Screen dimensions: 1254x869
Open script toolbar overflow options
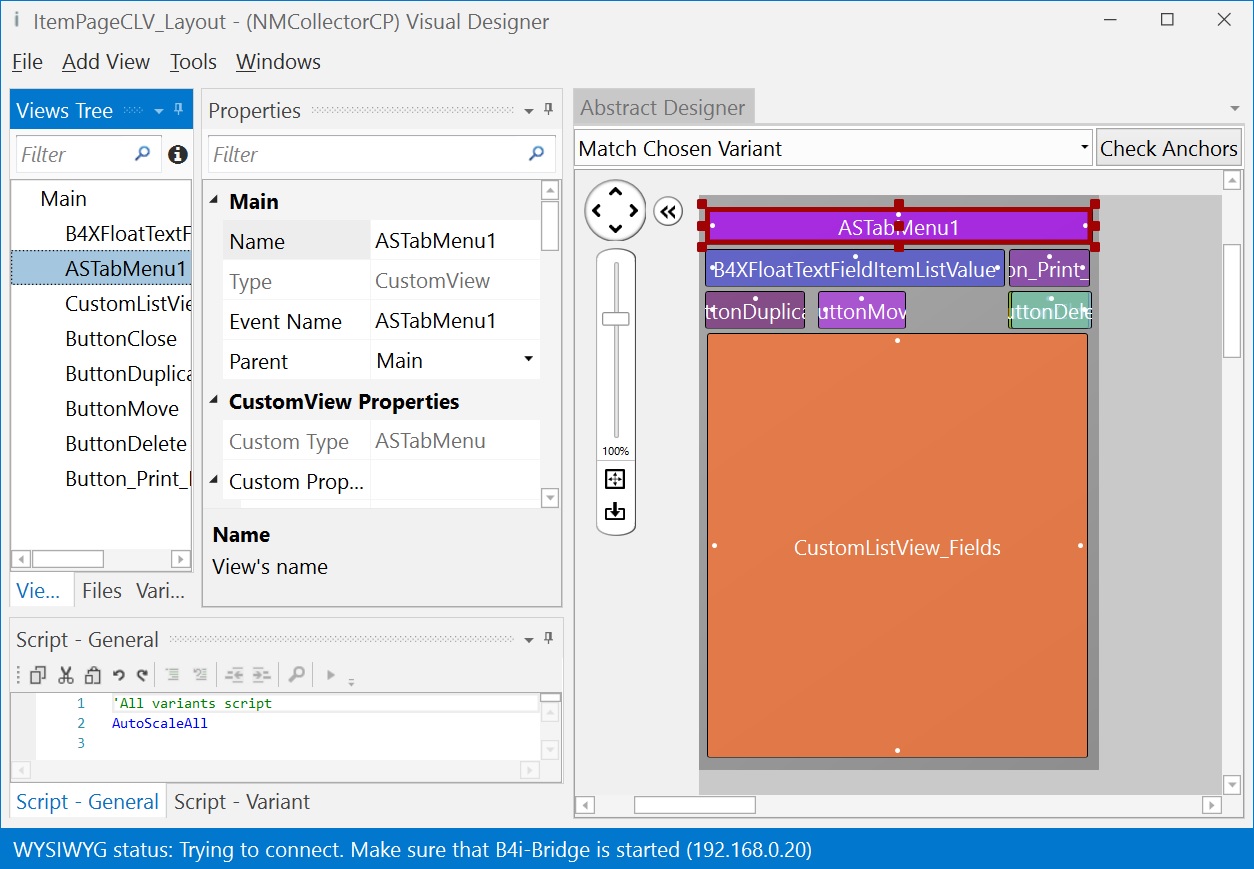point(351,681)
